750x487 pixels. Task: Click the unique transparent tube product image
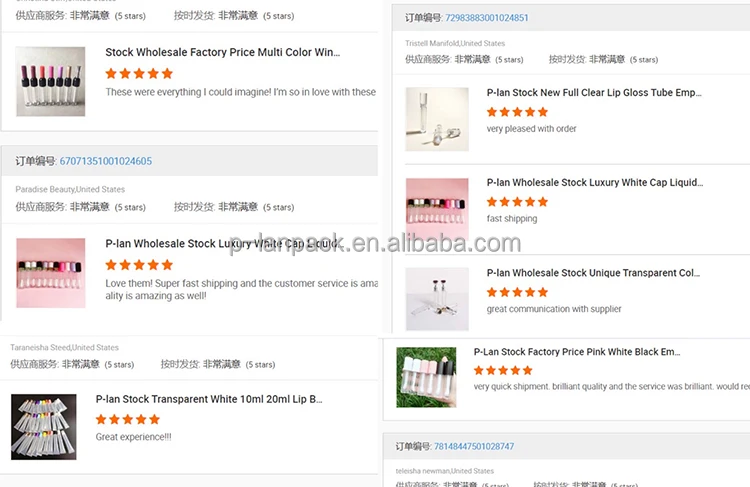point(437,299)
